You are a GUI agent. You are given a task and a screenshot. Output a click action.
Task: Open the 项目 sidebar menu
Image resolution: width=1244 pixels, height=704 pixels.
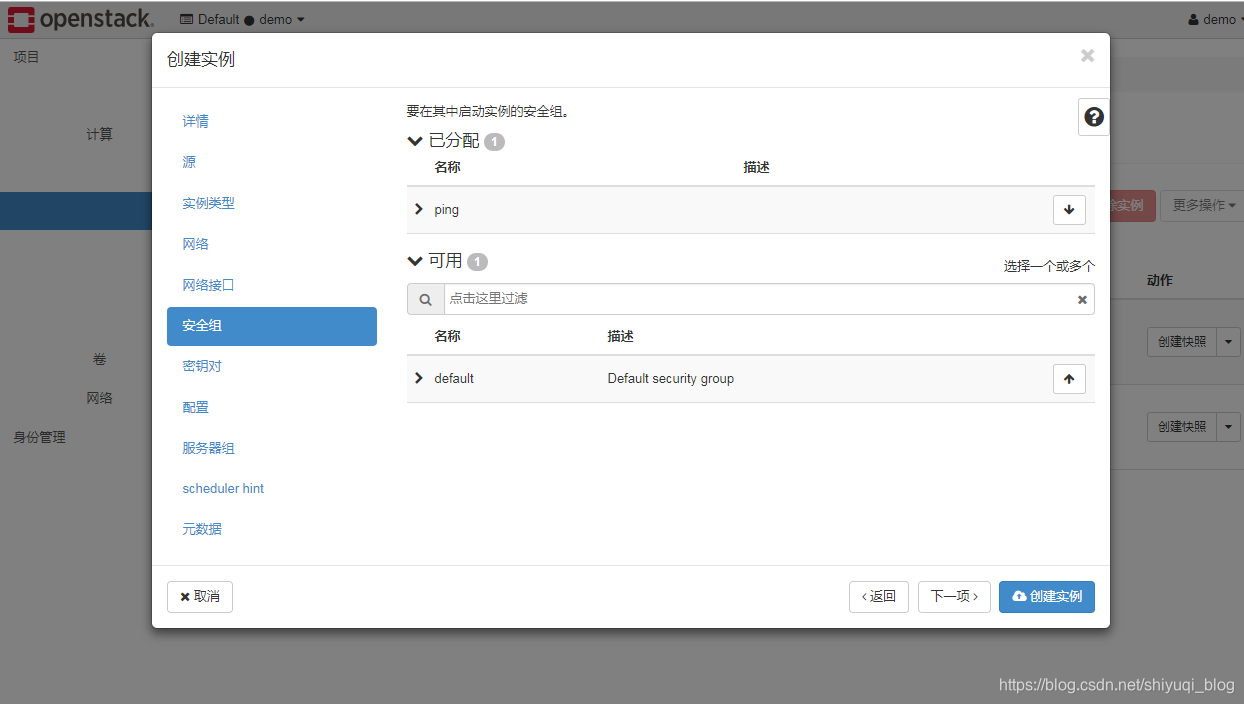tap(27, 57)
